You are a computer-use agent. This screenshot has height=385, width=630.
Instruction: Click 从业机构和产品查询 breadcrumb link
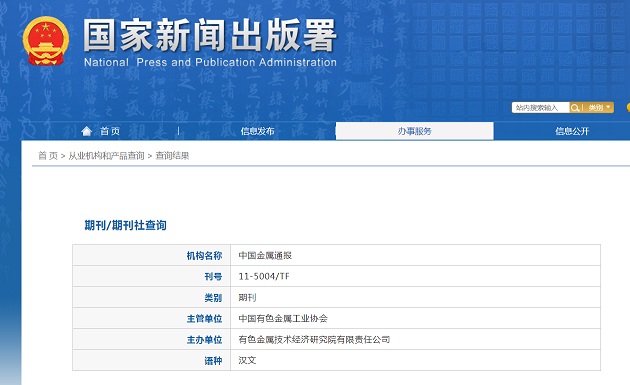point(106,156)
